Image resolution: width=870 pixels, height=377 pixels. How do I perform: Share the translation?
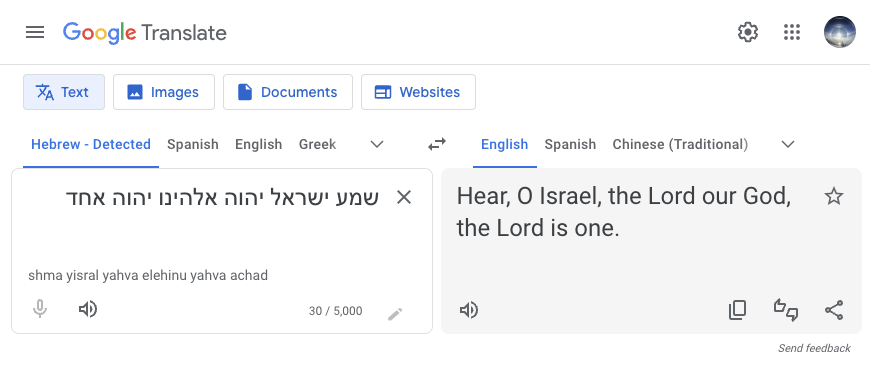click(834, 310)
